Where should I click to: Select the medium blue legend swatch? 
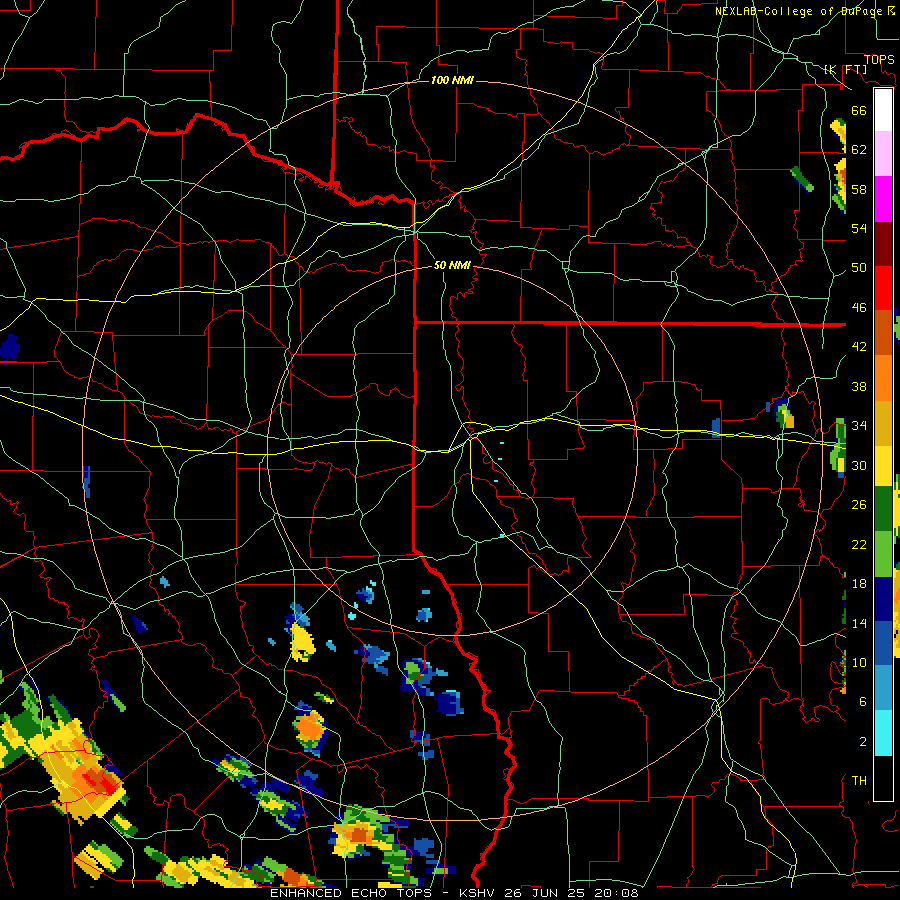[883, 643]
